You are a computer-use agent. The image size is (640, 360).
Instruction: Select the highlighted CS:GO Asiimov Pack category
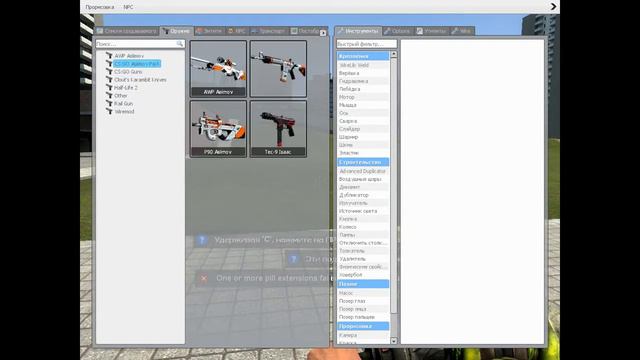(137, 64)
